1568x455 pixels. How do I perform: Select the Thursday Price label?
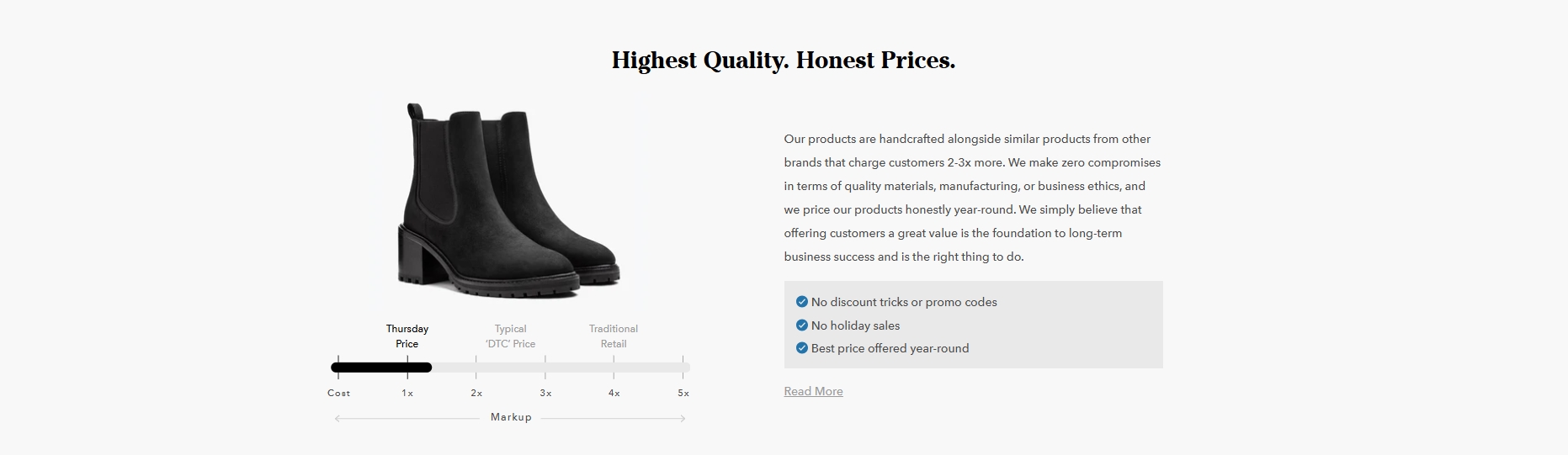407,336
